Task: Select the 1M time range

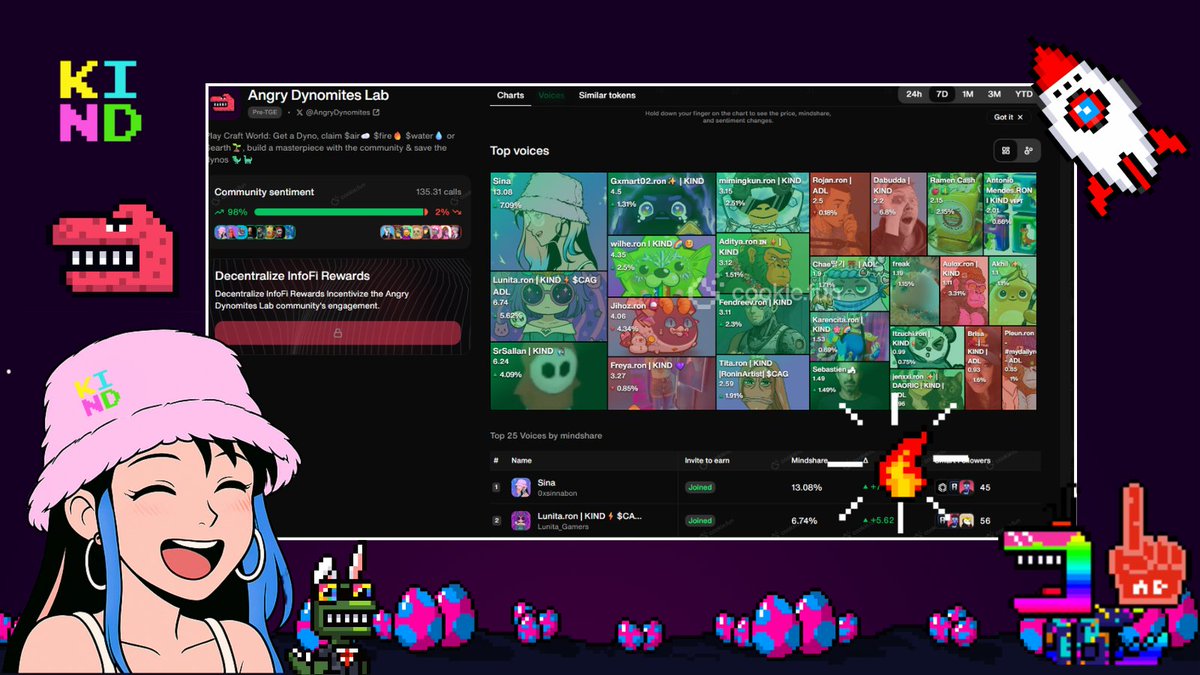Action: coord(968,94)
